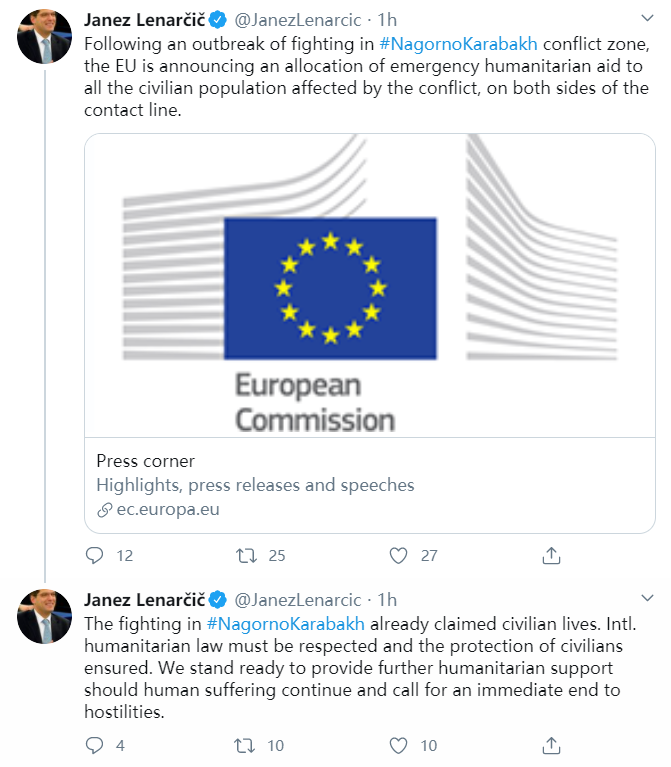Like the second tweet with 10 likes
The width and height of the screenshot is (671, 767).
[399, 745]
